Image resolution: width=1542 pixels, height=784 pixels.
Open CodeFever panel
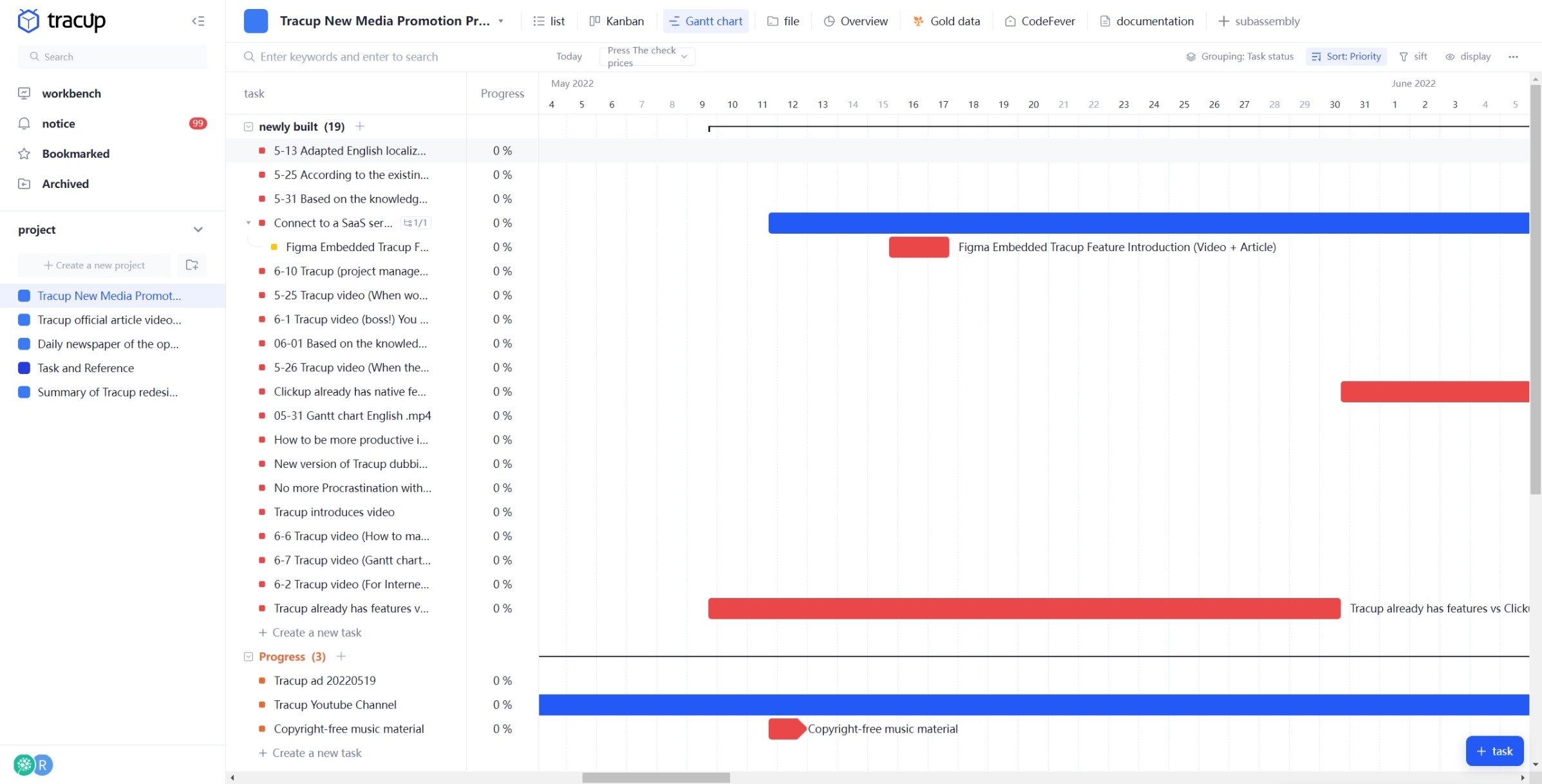[x=1042, y=20]
